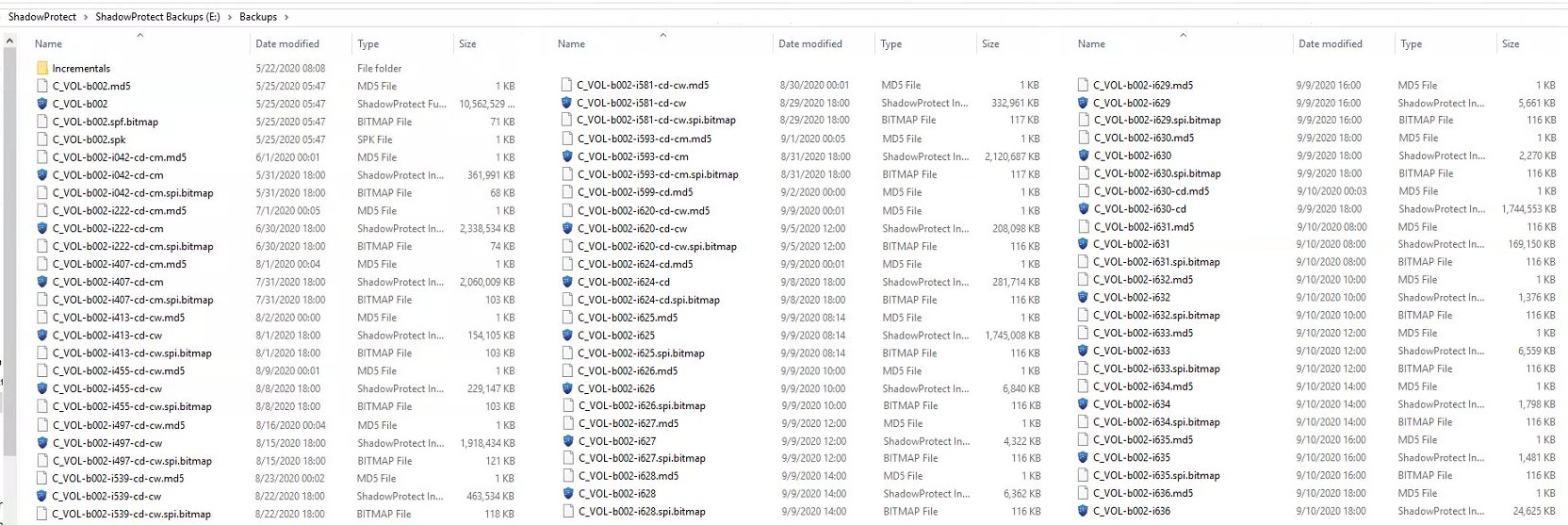This screenshot has height=525, width=1568.
Task: Click shield icon beside C_VOL-b002-i625
Action: (x=566, y=335)
